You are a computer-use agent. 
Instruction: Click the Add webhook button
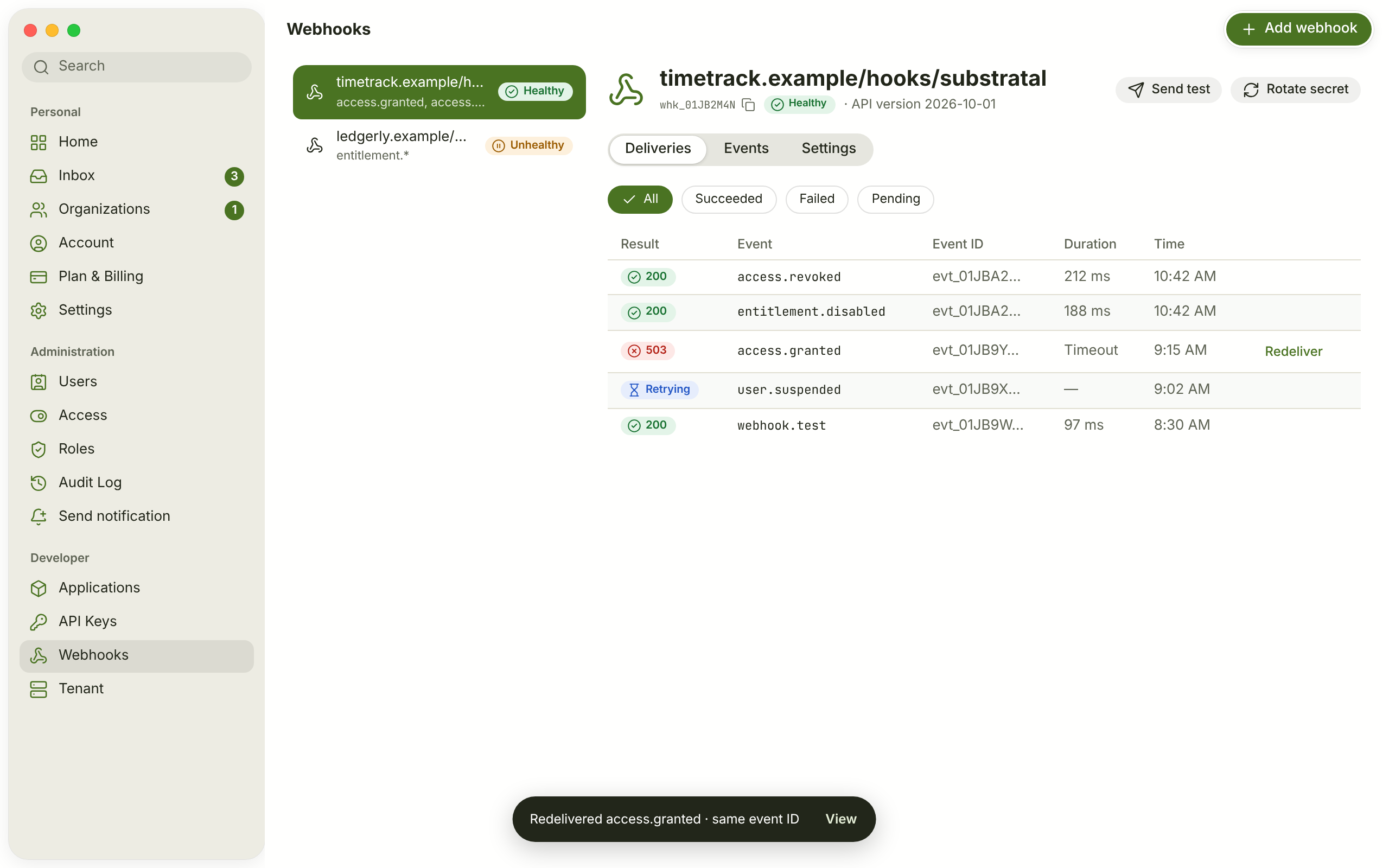[x=1298, y=29]
